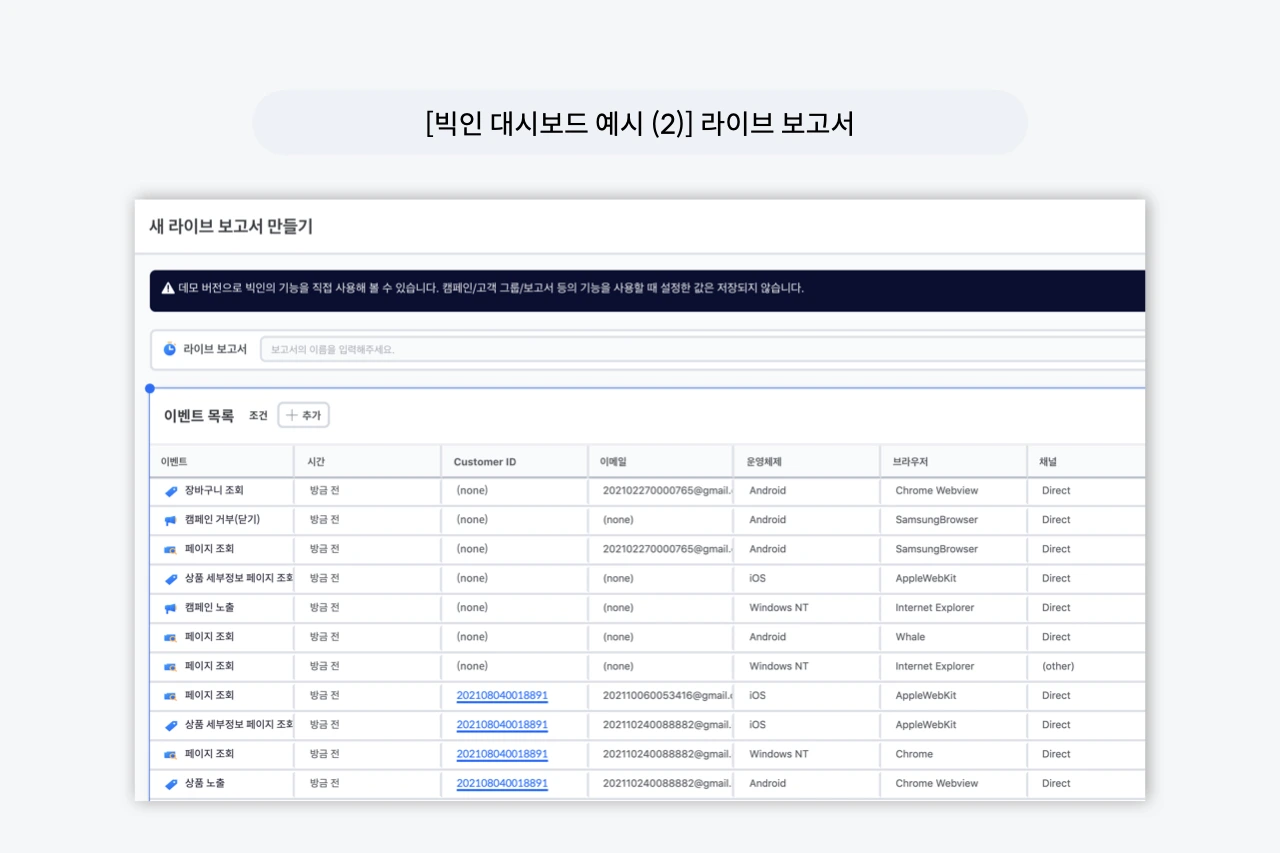The width and height of the screenshot is (1280, 853).
Task: Select the 캠페인 노출 event name
Action: point(210,608)
